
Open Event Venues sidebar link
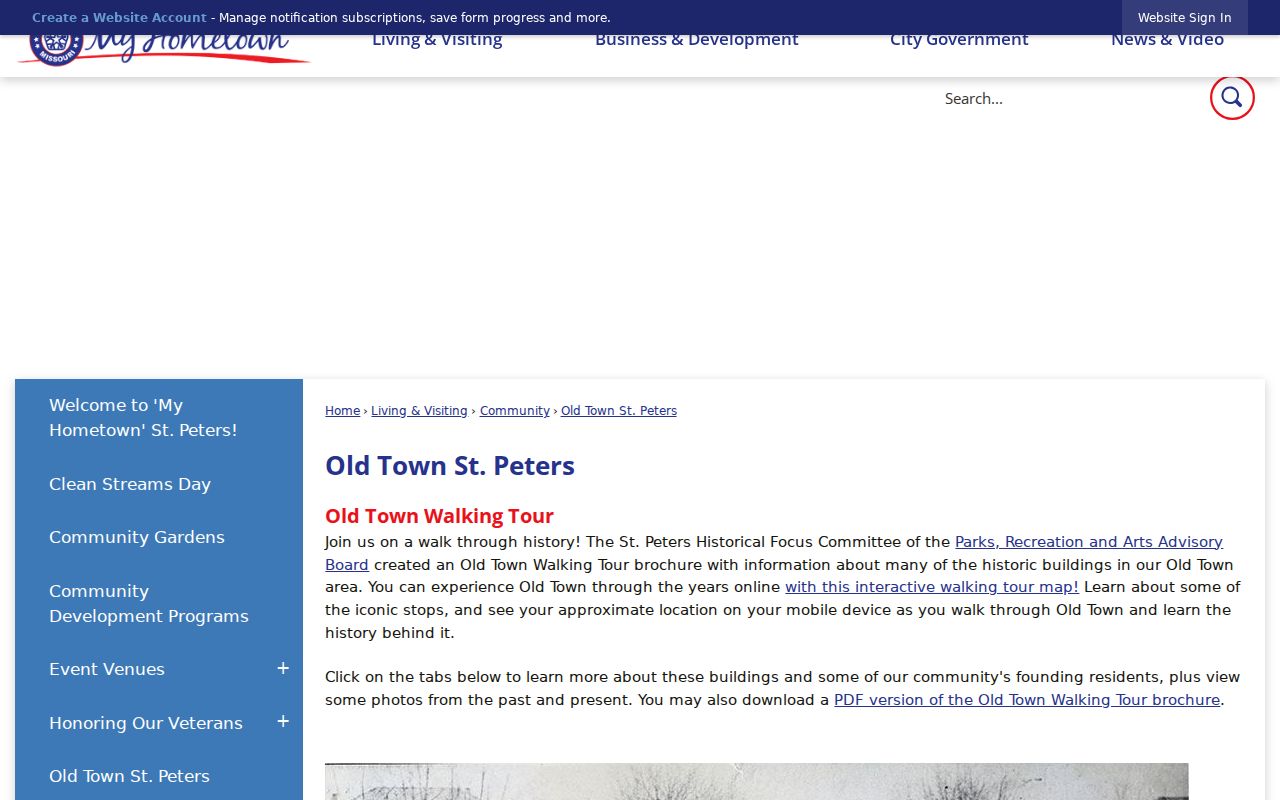point(107,669)
